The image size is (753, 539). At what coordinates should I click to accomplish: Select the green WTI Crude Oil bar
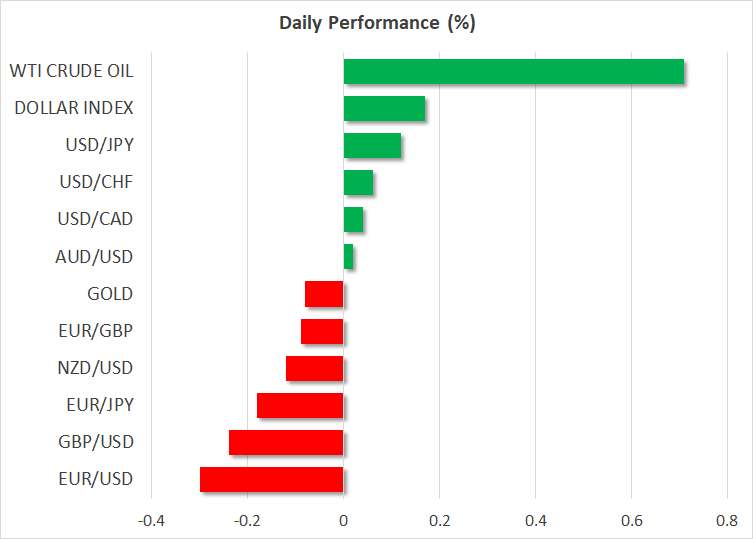(513, 72)
